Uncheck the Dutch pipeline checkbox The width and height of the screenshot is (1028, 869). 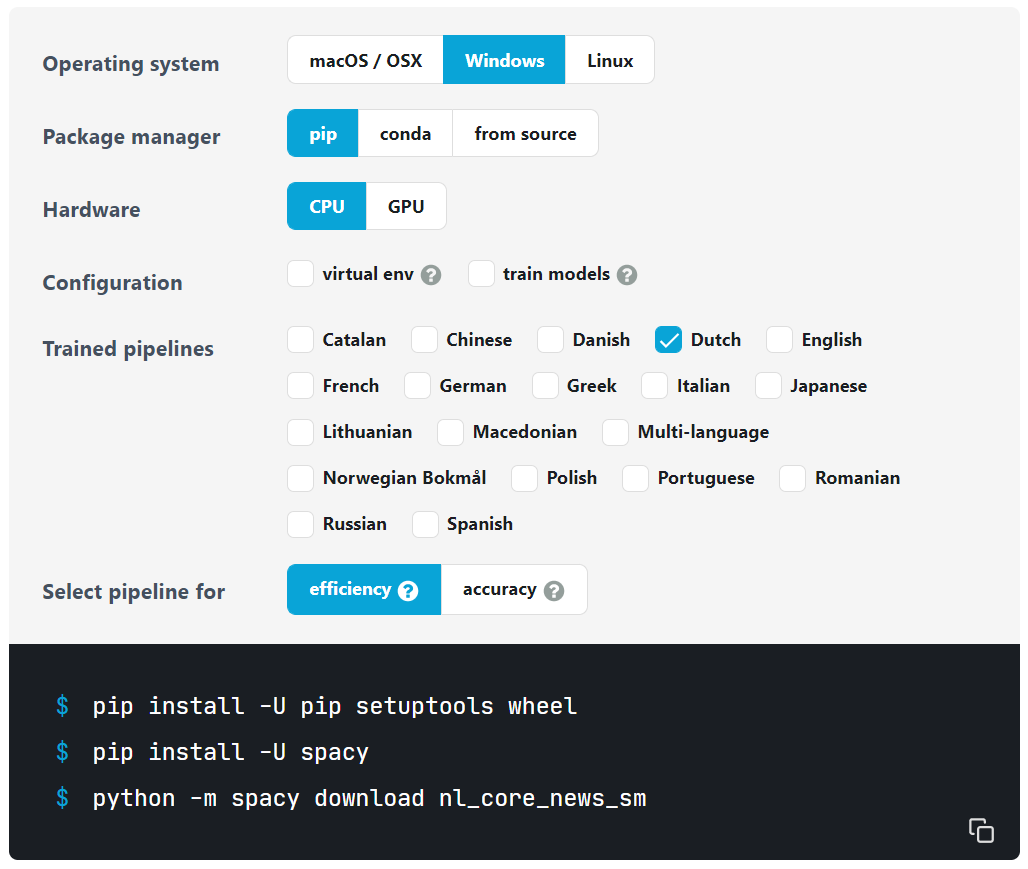[668, 340]
